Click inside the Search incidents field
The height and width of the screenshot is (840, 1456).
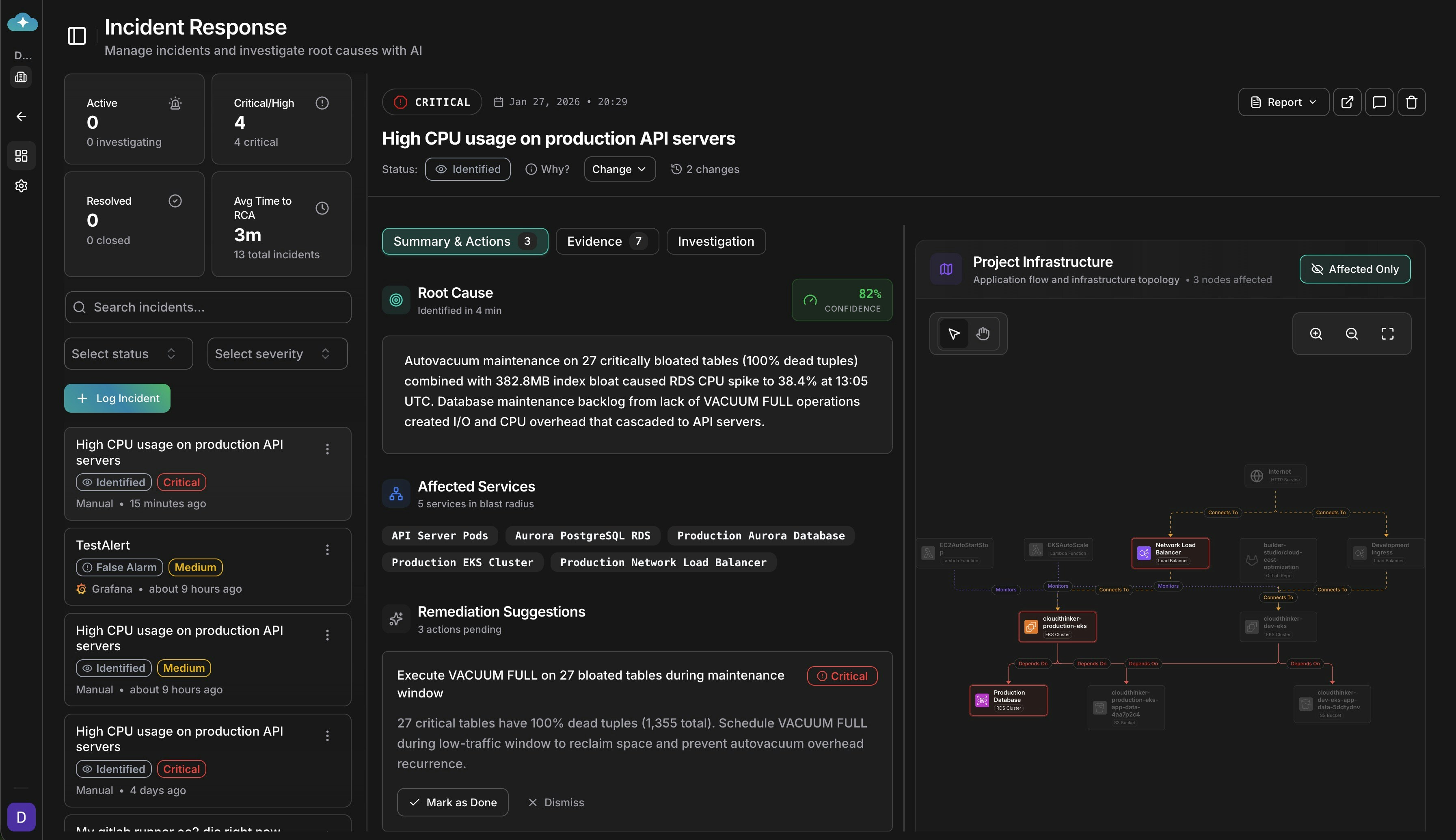pyautogui.click(x=207, y=307)
